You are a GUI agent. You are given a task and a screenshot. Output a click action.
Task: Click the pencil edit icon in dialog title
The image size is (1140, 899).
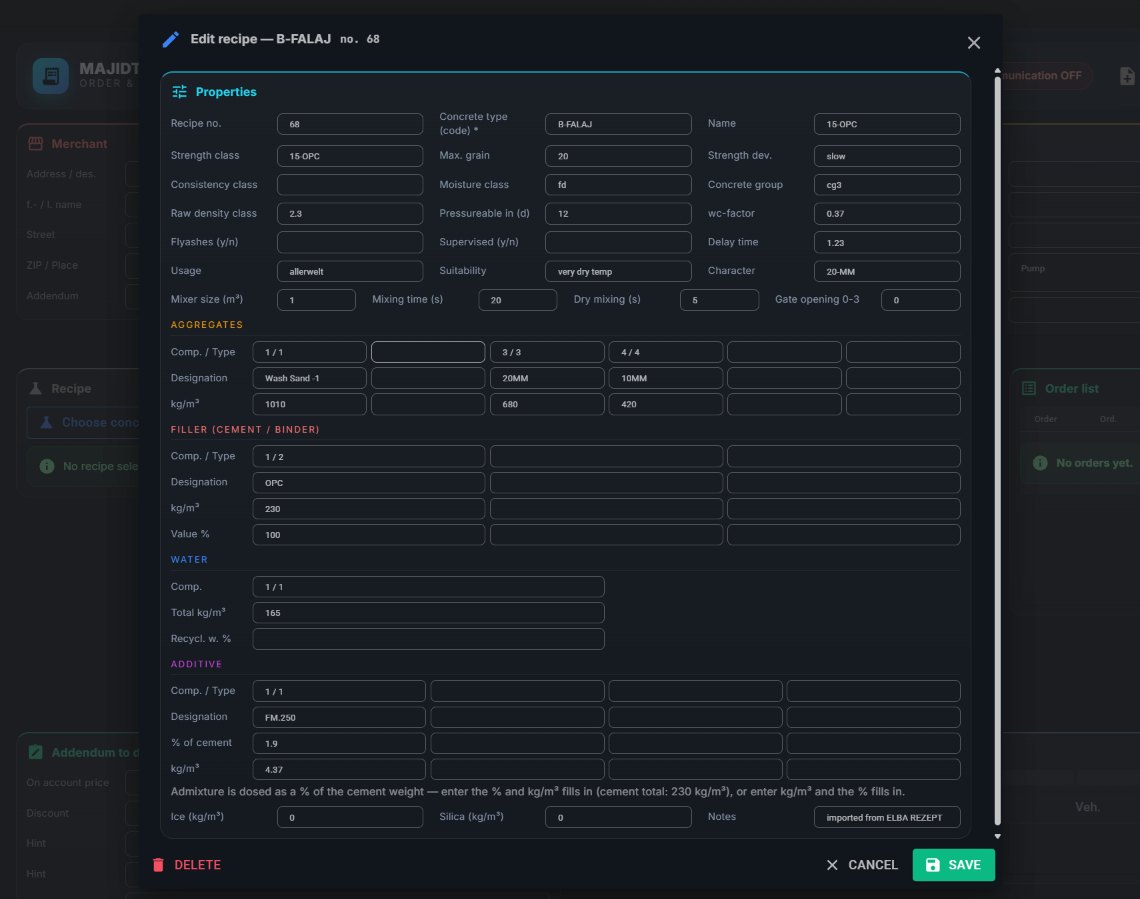click(170, 39)
